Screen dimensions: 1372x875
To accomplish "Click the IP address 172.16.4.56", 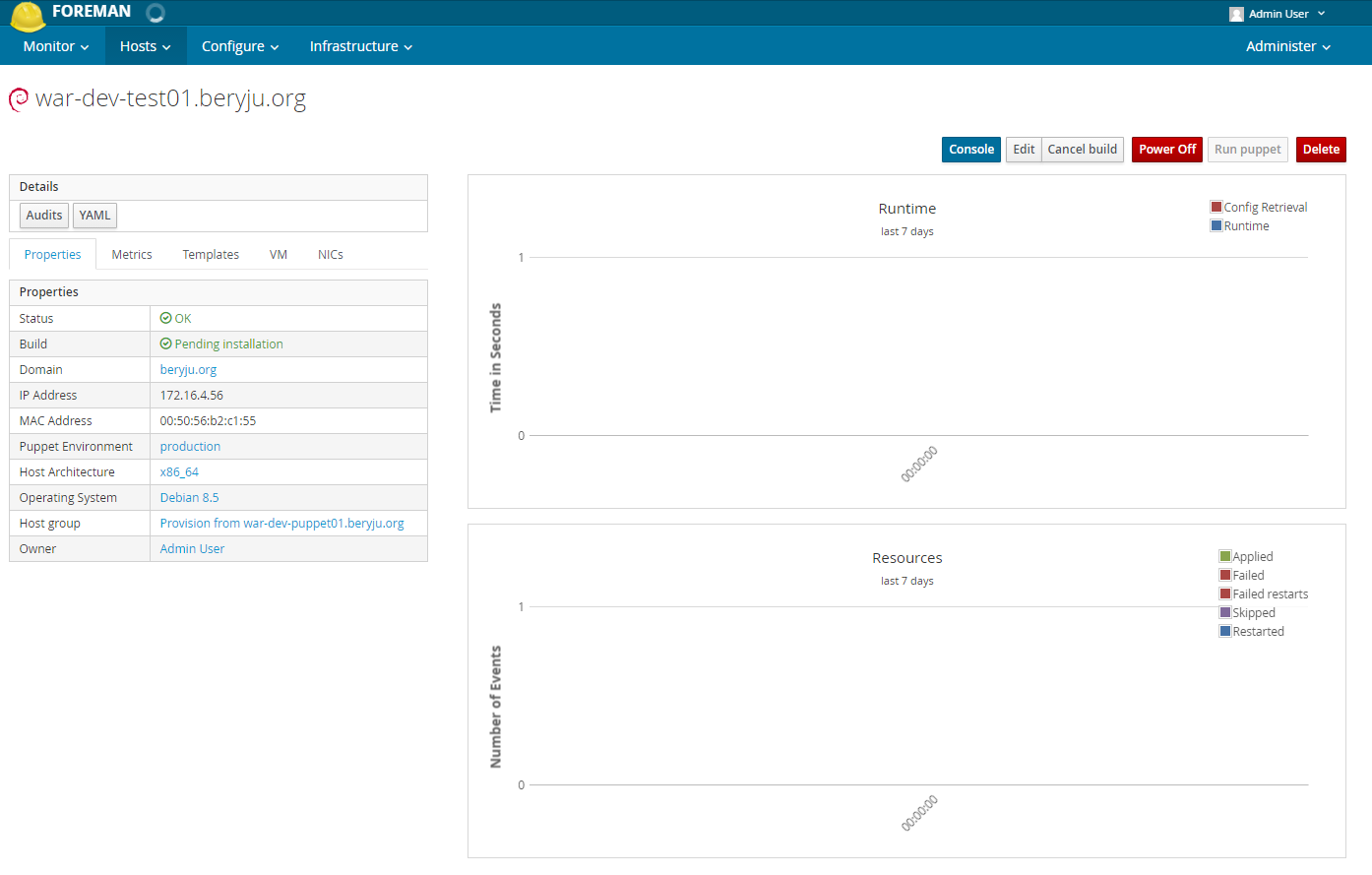I will (x=191, y=395).
